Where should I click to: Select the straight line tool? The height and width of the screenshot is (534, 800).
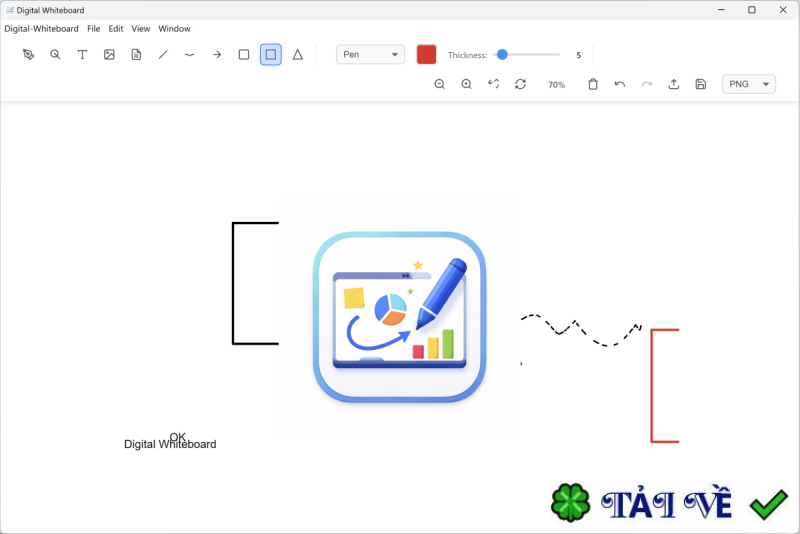(x=163, y=55)
